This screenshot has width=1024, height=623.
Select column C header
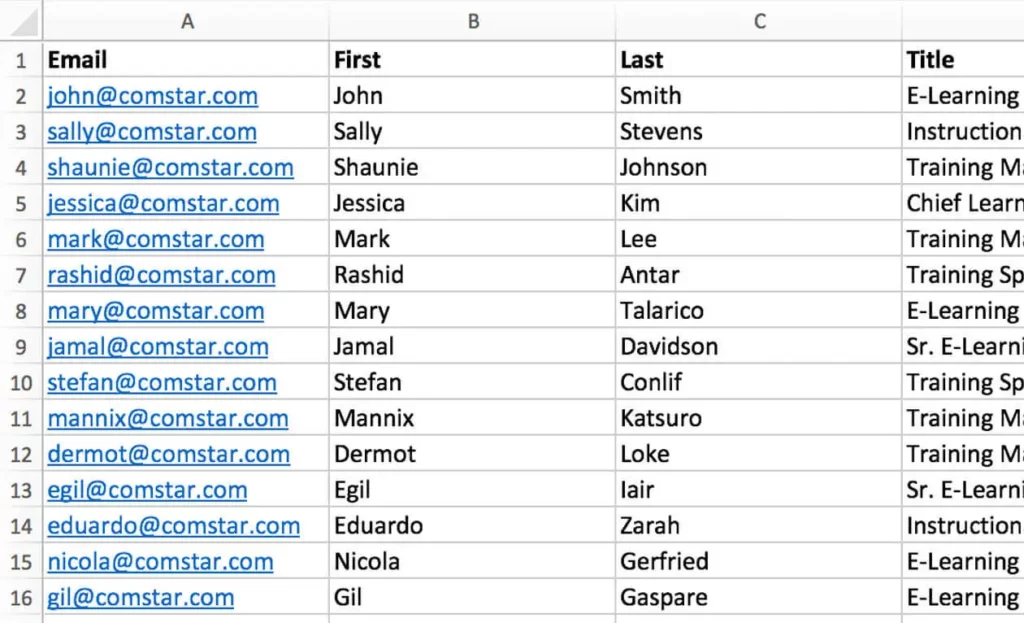(759, 21)
